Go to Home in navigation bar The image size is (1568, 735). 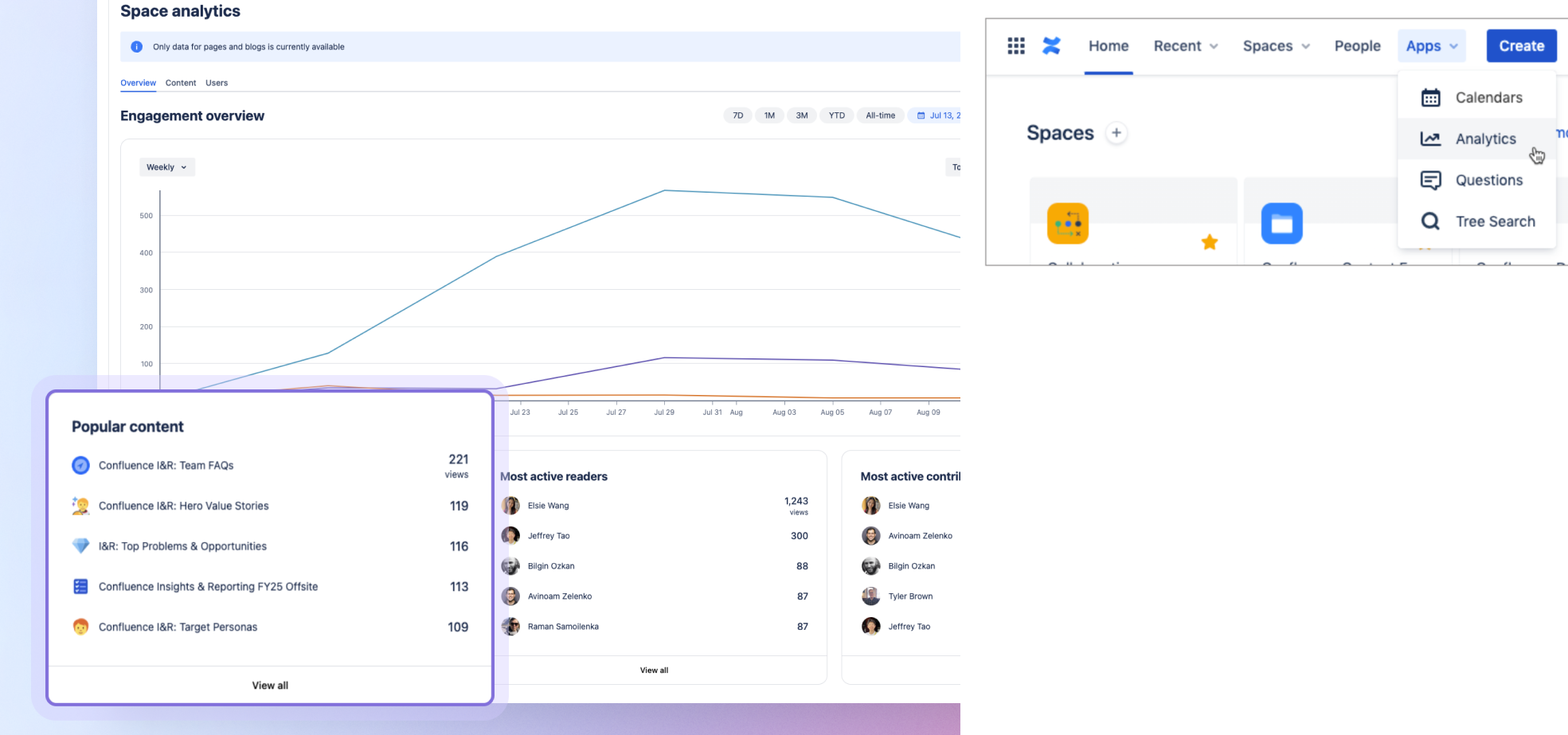pos(1109,46)
